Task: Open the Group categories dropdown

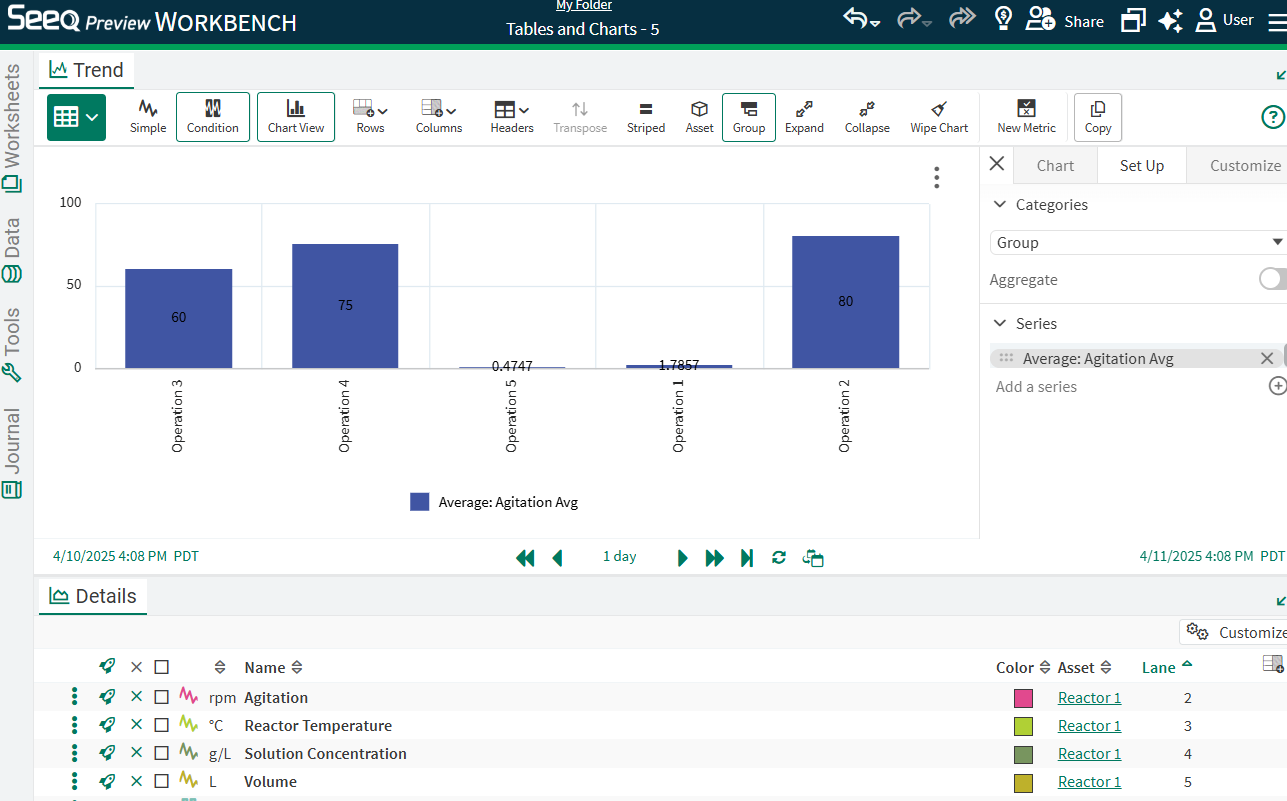Action: [x=1136, y=243]
